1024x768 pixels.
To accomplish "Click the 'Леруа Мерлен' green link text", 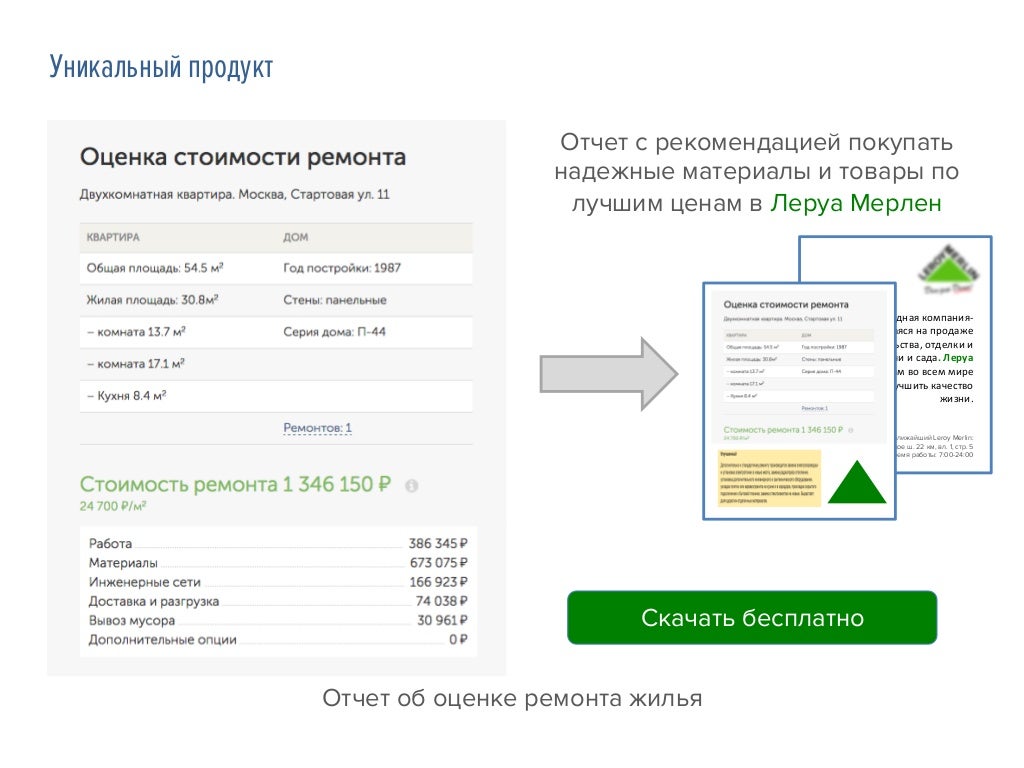I will click(x=856, y=203).
